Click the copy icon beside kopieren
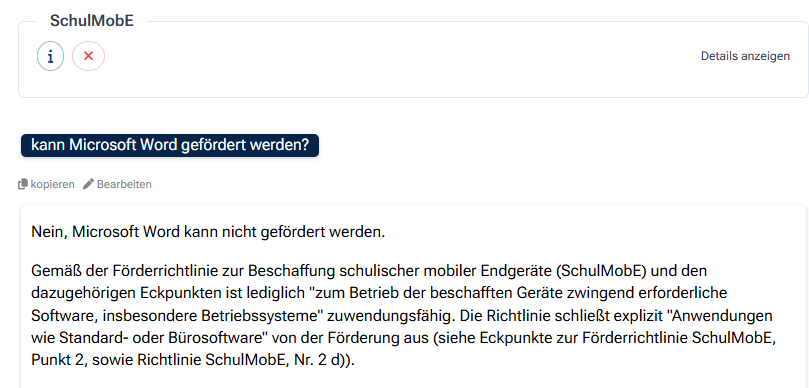809x388 pixels. (23, 184)
